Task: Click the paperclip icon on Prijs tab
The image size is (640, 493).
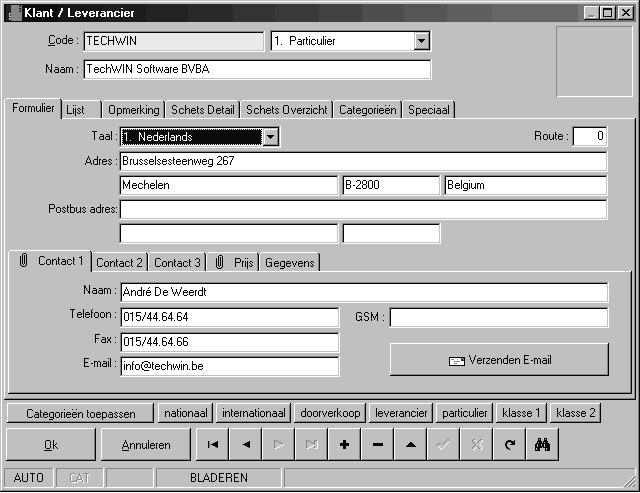Action: (220, 262)
